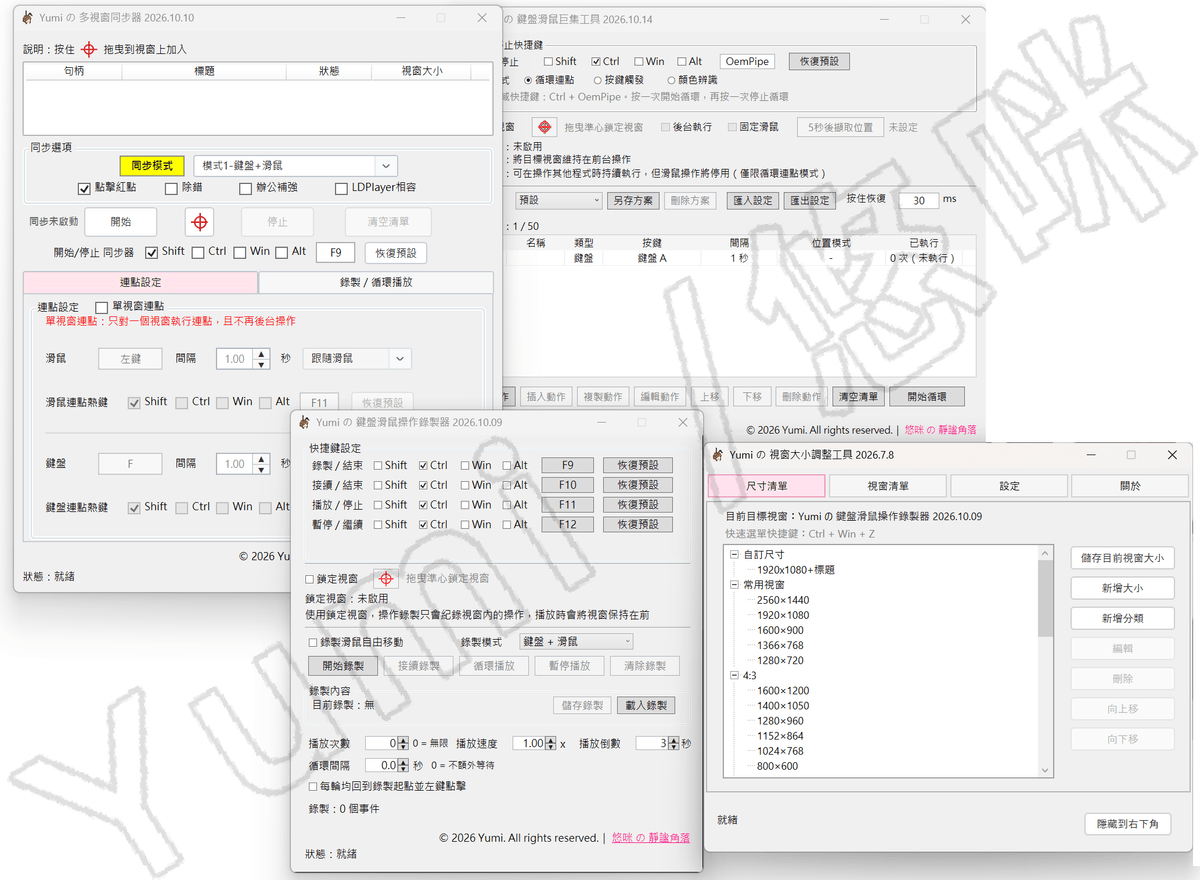This screenshot has width=1200, height=880.
Task: Click the crosshair icon beside 鎖定視窗 in the recorder
Action: (x=386, y=579)
